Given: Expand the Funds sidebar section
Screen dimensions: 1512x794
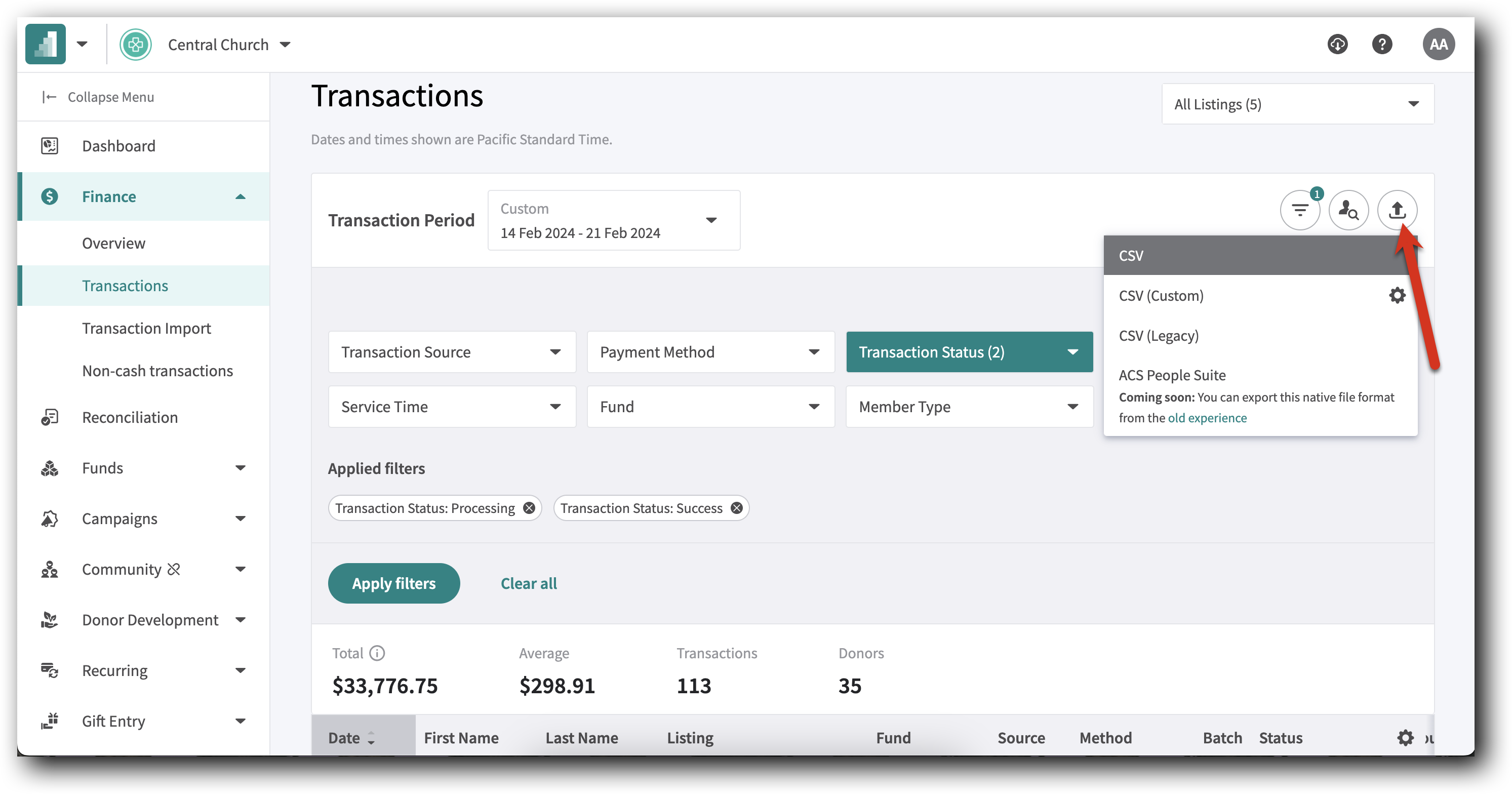Looking at the screenshot, I should 240,468.
